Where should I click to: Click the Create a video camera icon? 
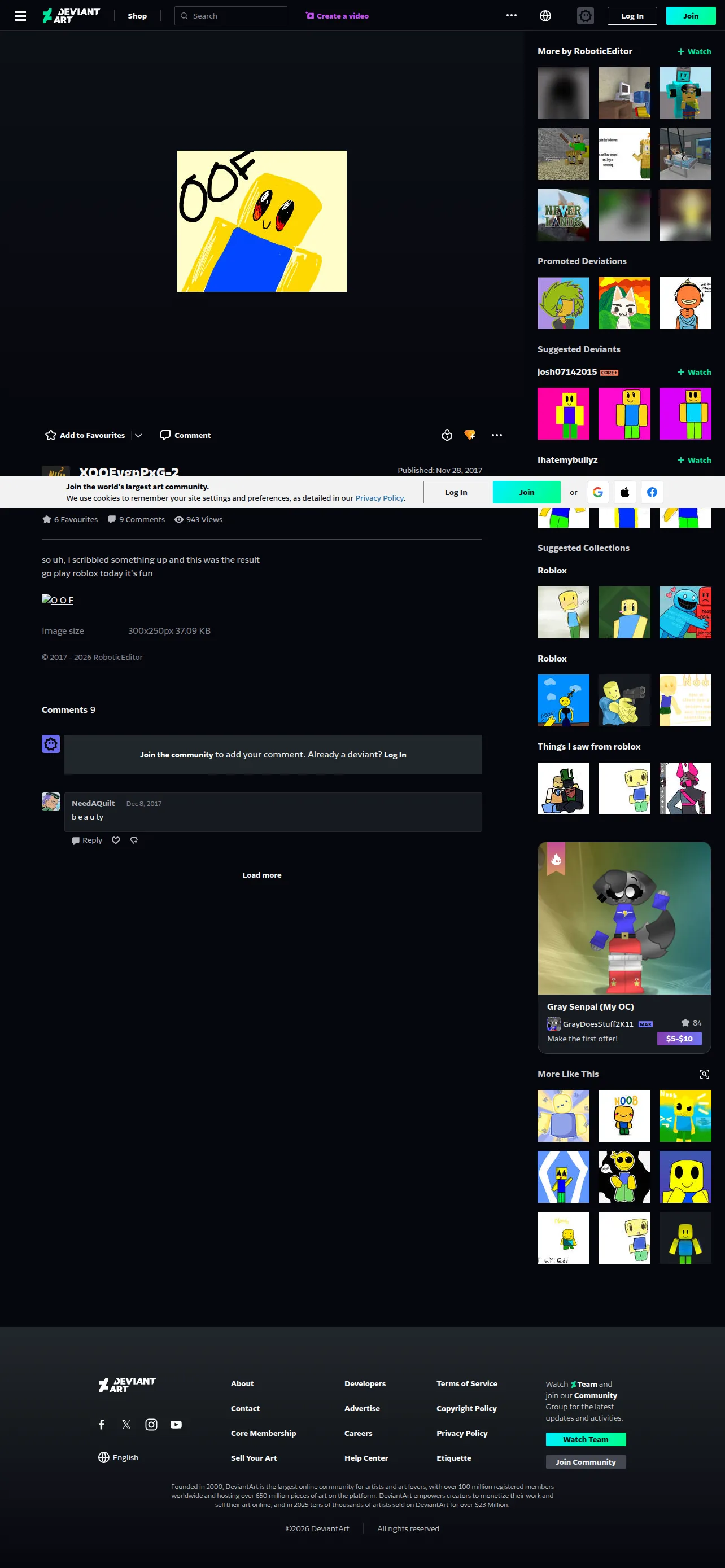(x=310, y=16)
